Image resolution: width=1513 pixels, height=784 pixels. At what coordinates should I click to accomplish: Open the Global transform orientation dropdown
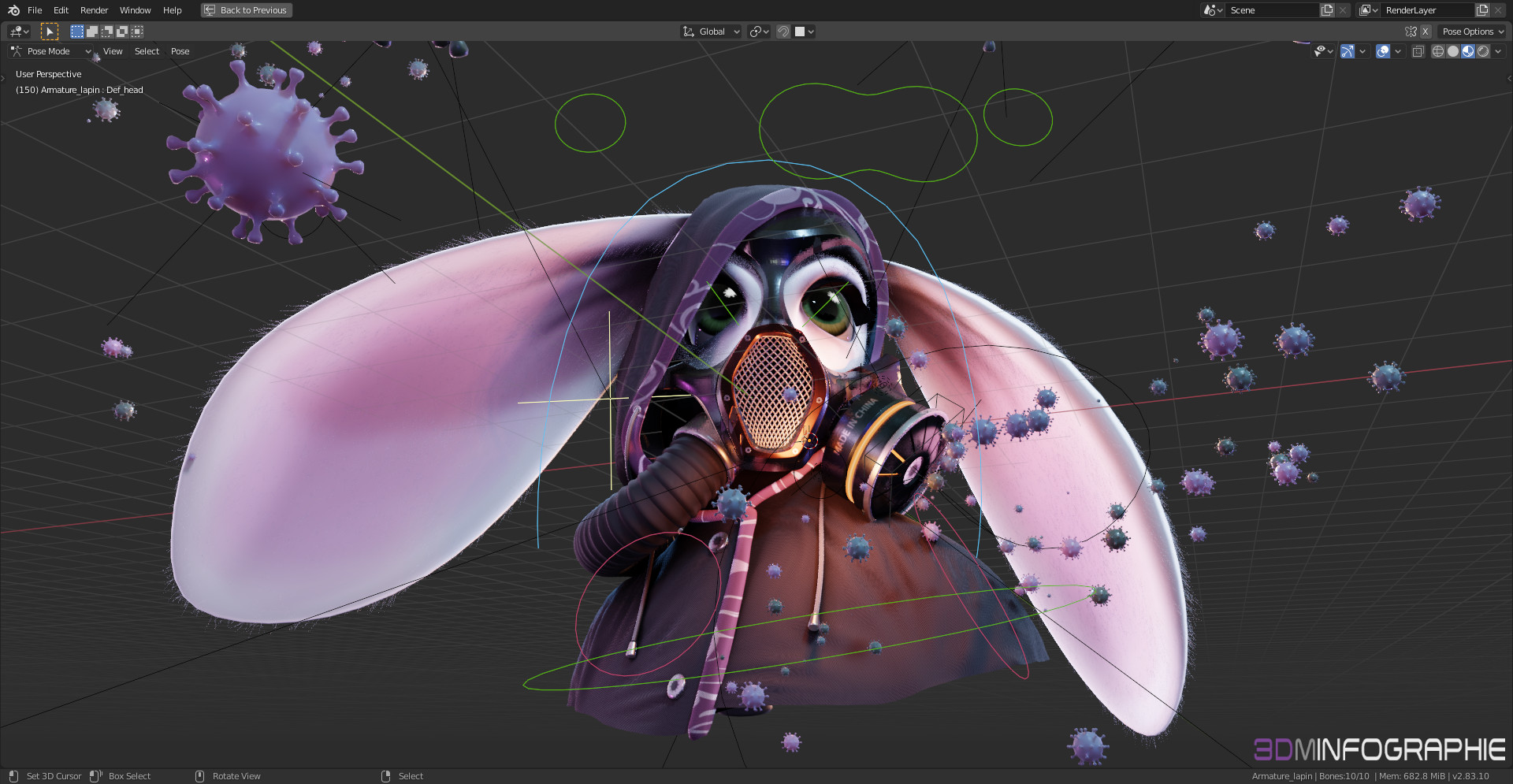712,32
